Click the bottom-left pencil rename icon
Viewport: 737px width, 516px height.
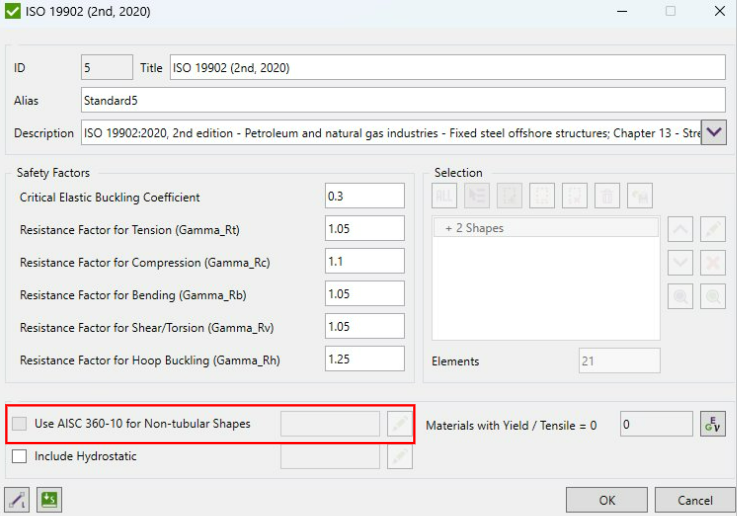click(17, 500)
